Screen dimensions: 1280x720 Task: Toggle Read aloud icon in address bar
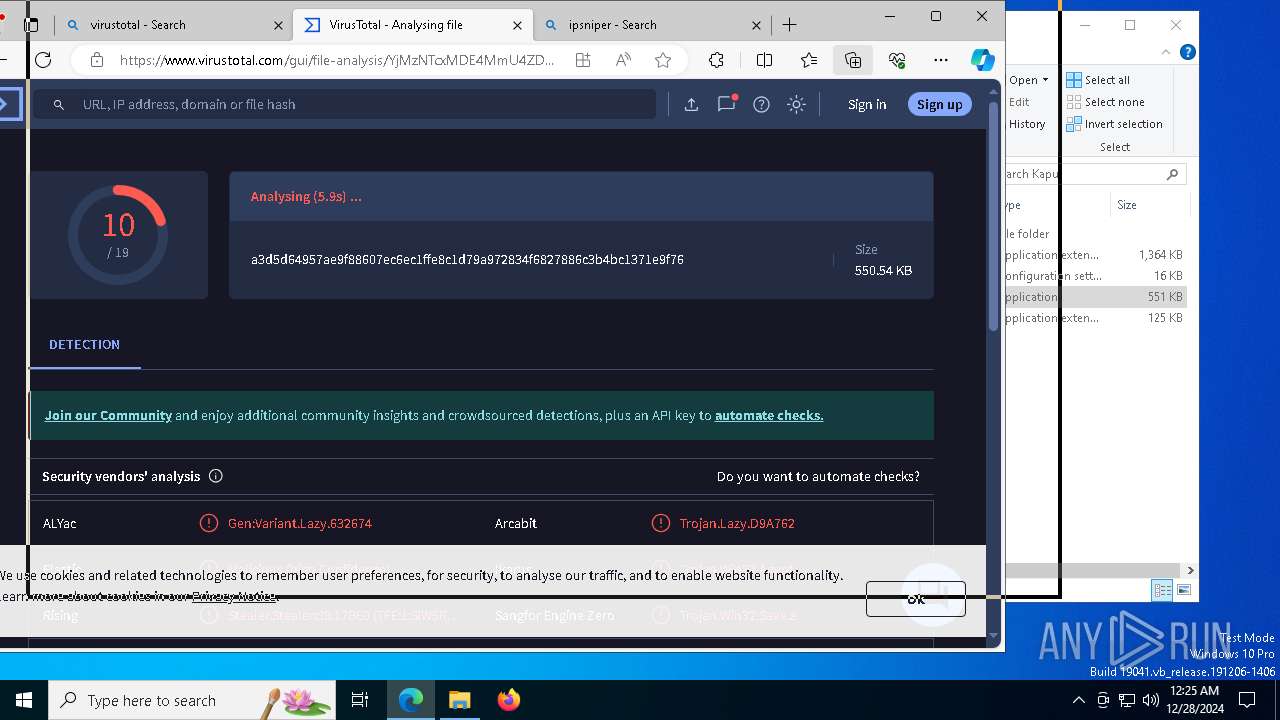[623, 60]
